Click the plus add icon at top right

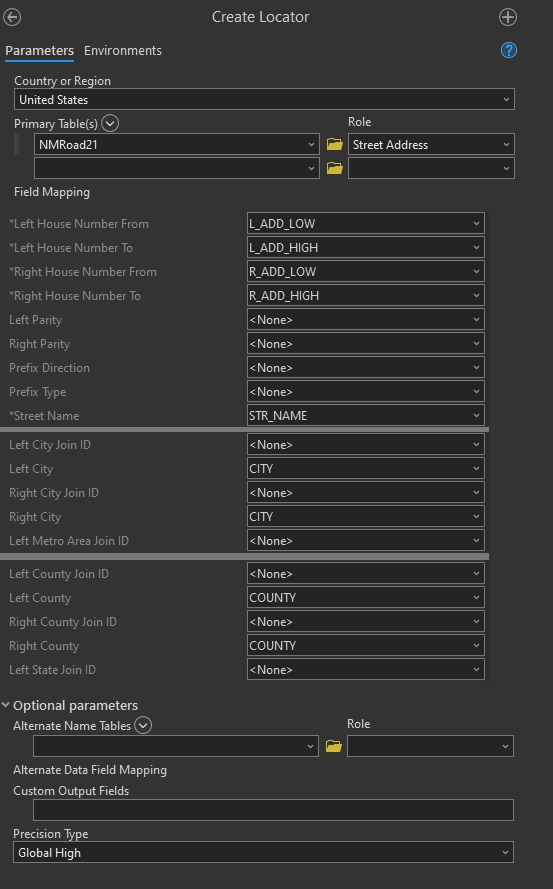pos(508,17)
